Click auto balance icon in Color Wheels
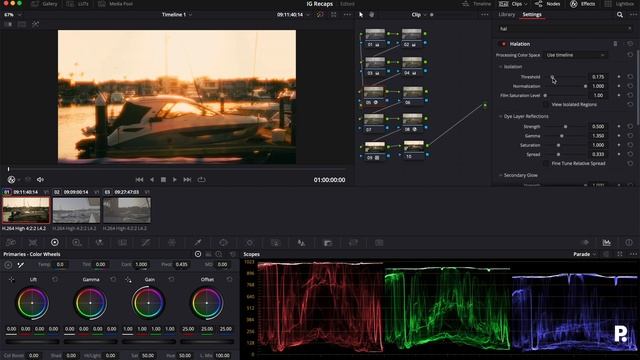The width and height of the screenshot is (640, 360). click(8, 265)
